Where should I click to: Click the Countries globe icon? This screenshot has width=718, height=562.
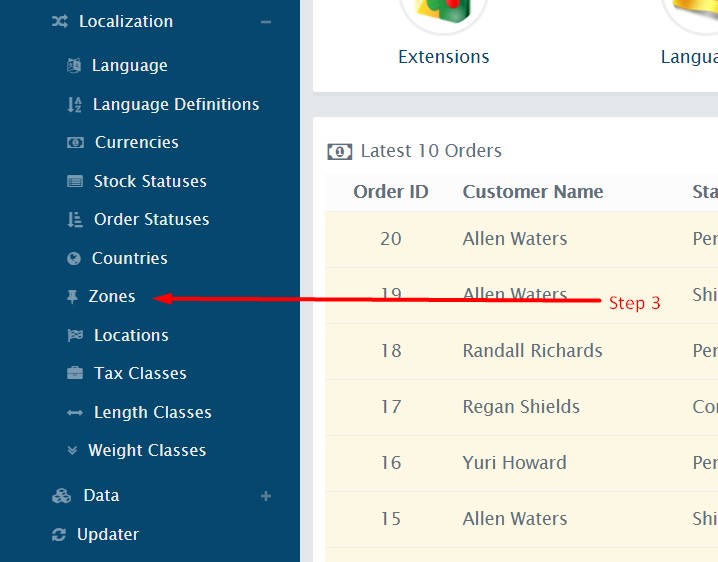point(74,258)
